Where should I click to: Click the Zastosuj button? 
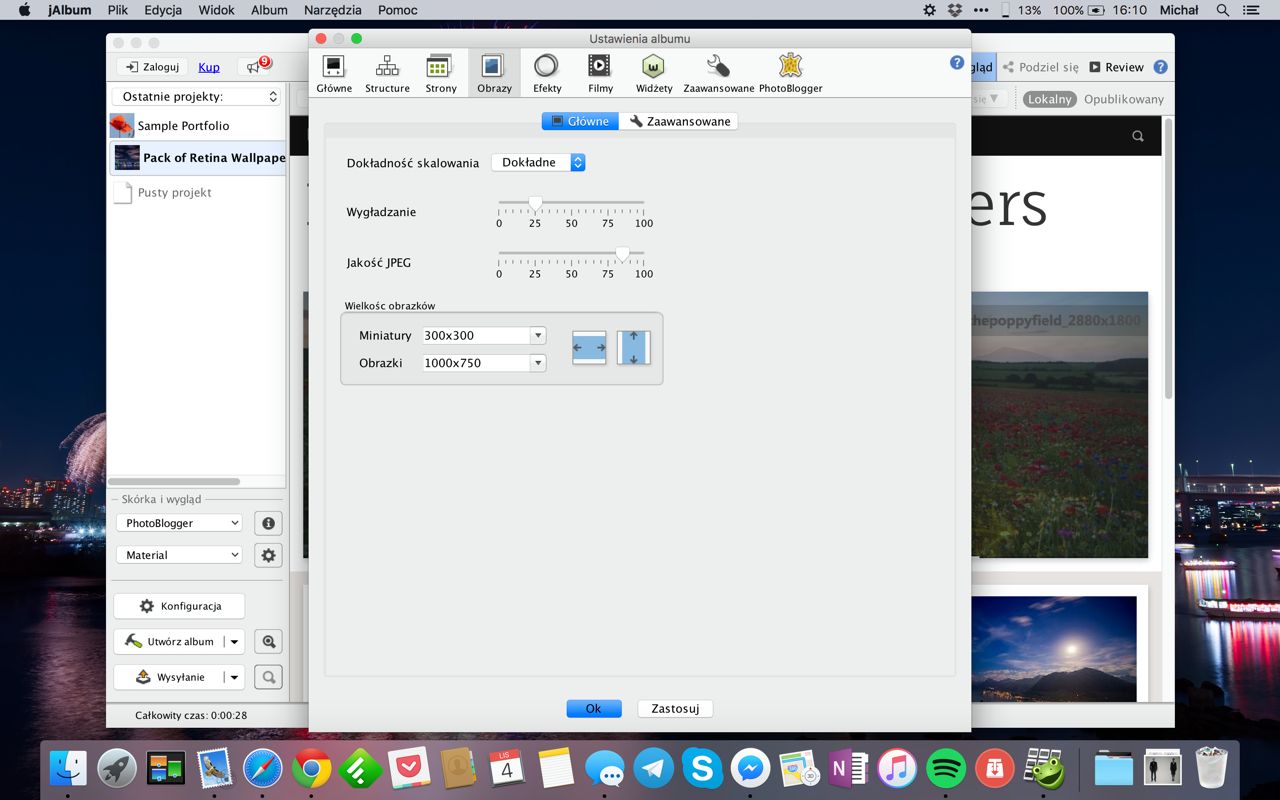[x=675, y=708]
